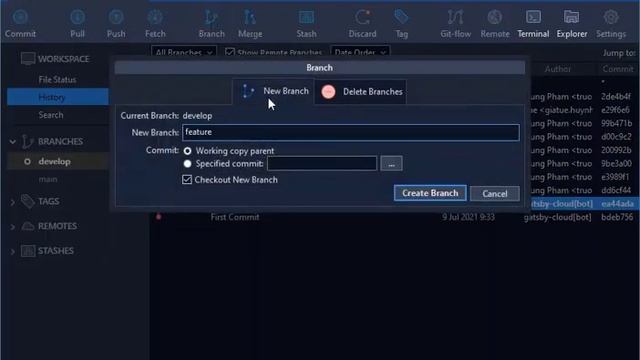The height and width of the screenshot is (360, 640).
Task: Switch to the Delete Branches tab
Action: tap(361, 92)
